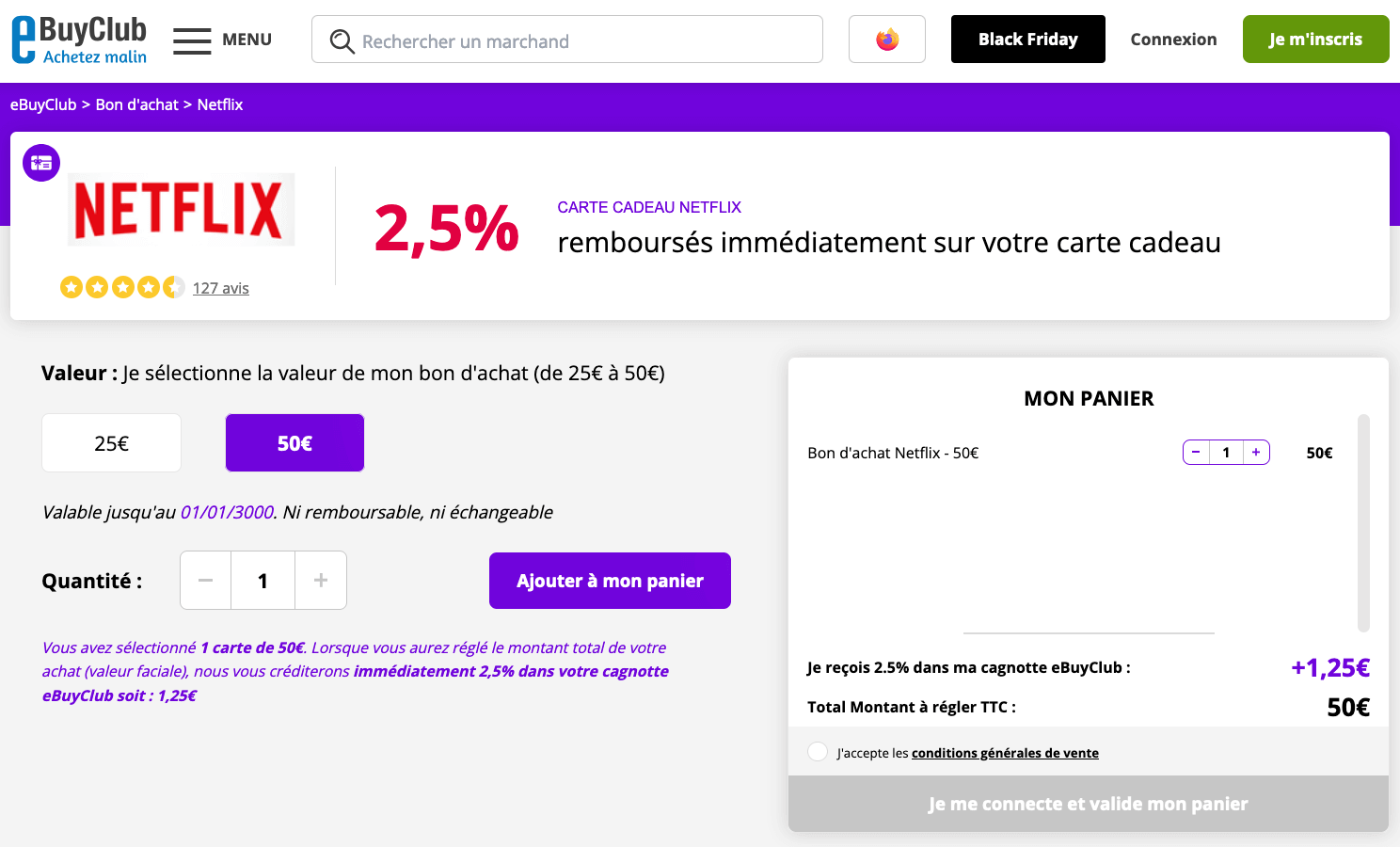Open the hamburger MENU icon
Image resolution: width=1400 pixels, height=847 pixels.
tap(192, 40)
